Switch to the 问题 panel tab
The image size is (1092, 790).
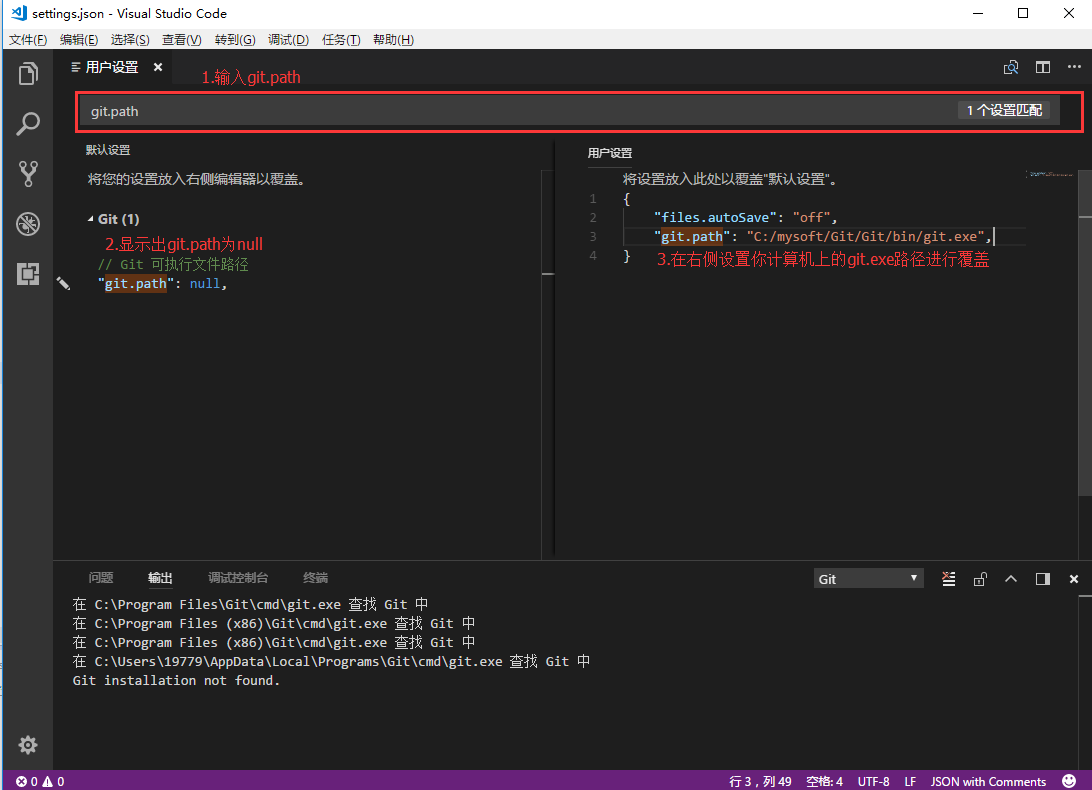(x=101, y=578)
